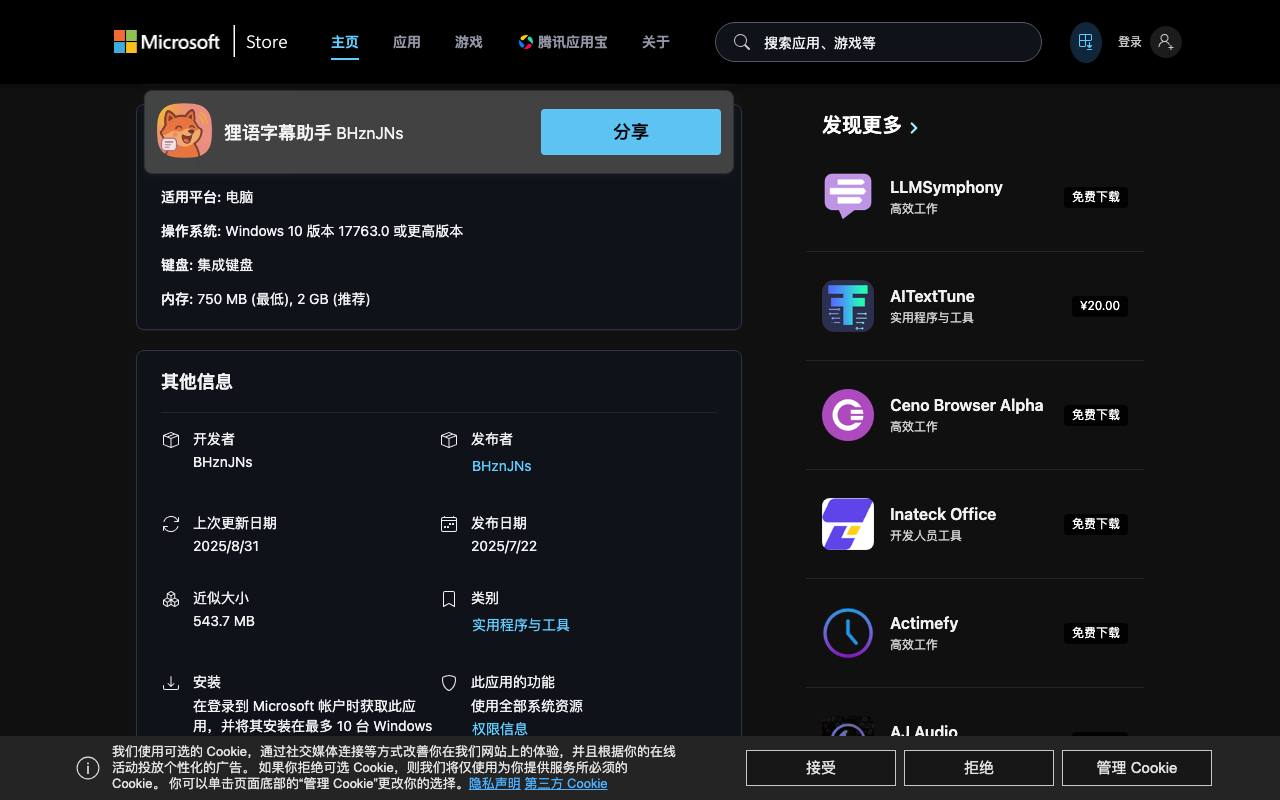Click the 750 MB memory requirement text
This screenshot has height=800, width=1280.
click(284, 299)
